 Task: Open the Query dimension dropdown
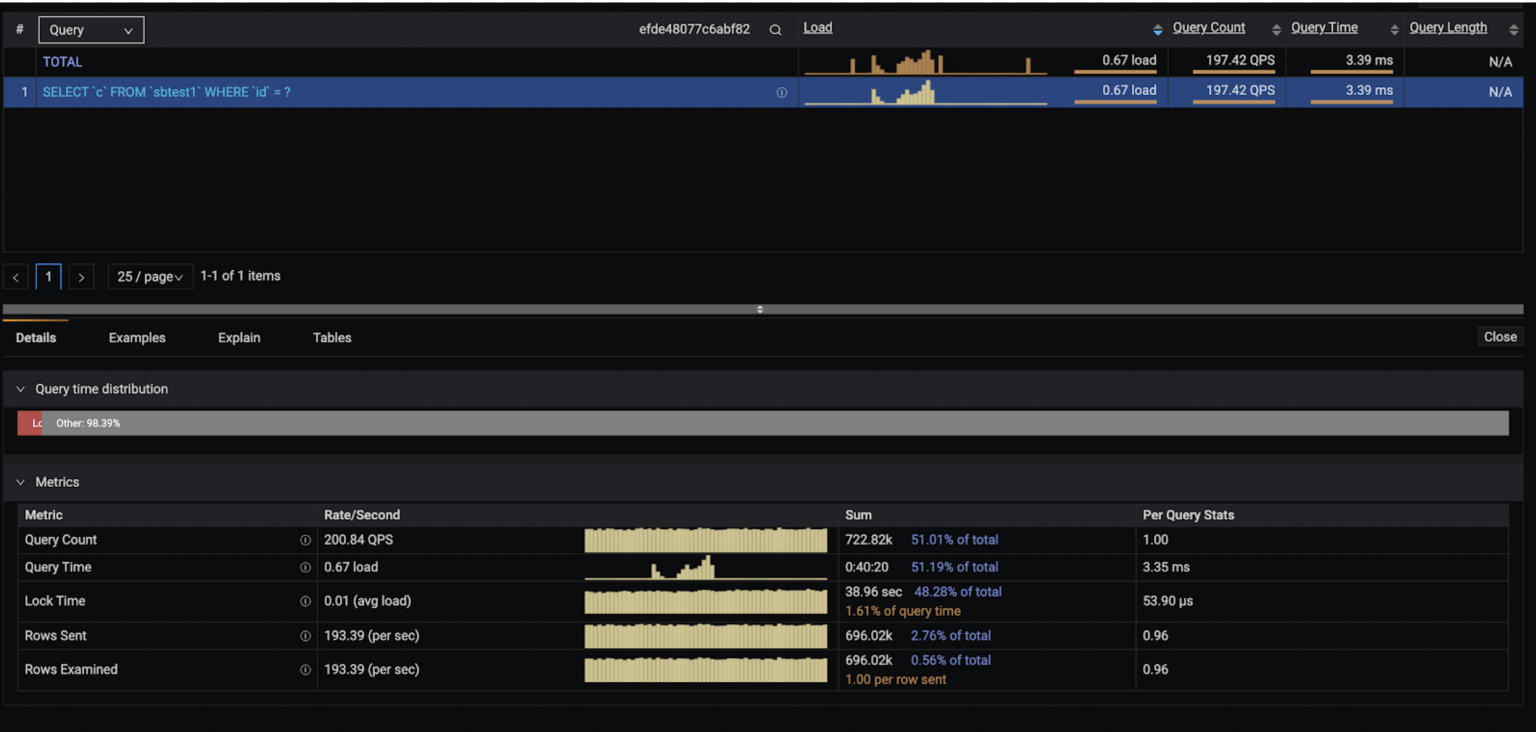point(91,29)
